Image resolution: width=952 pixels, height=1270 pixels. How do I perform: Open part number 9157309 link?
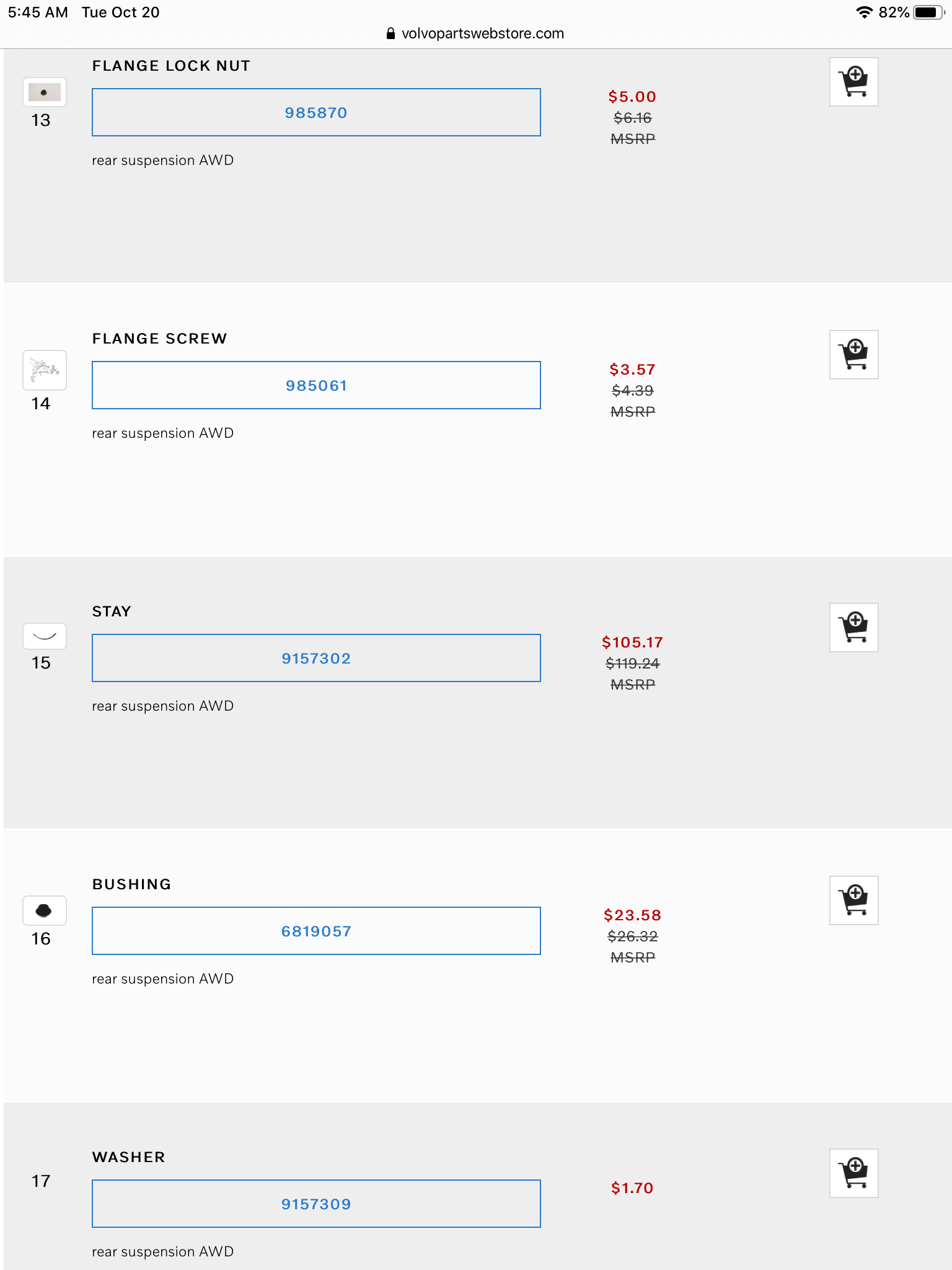point(316,1204)
